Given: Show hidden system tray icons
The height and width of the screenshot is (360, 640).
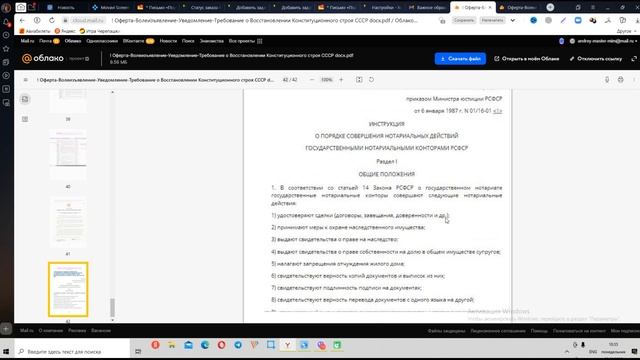Looking at the screenshot, I should pos(567,351).
